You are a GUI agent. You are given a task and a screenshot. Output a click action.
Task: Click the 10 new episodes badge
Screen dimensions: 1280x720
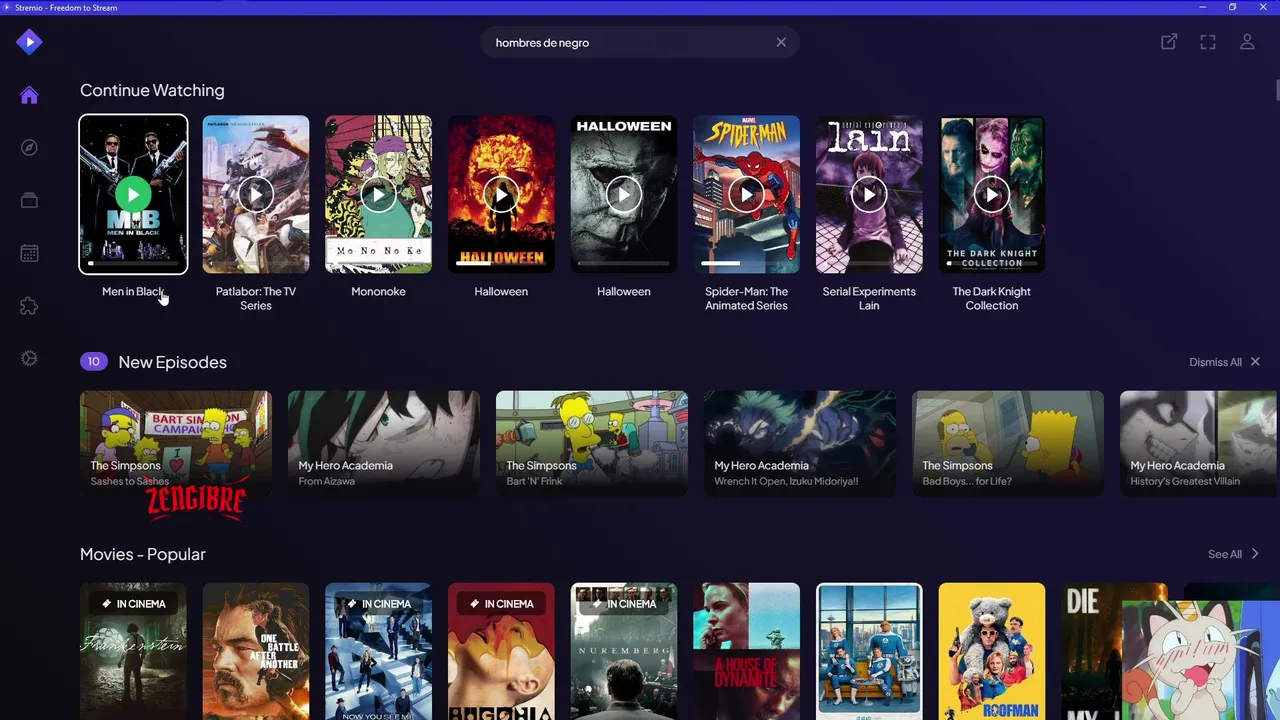pyautogui.click(x=93, y=362)
